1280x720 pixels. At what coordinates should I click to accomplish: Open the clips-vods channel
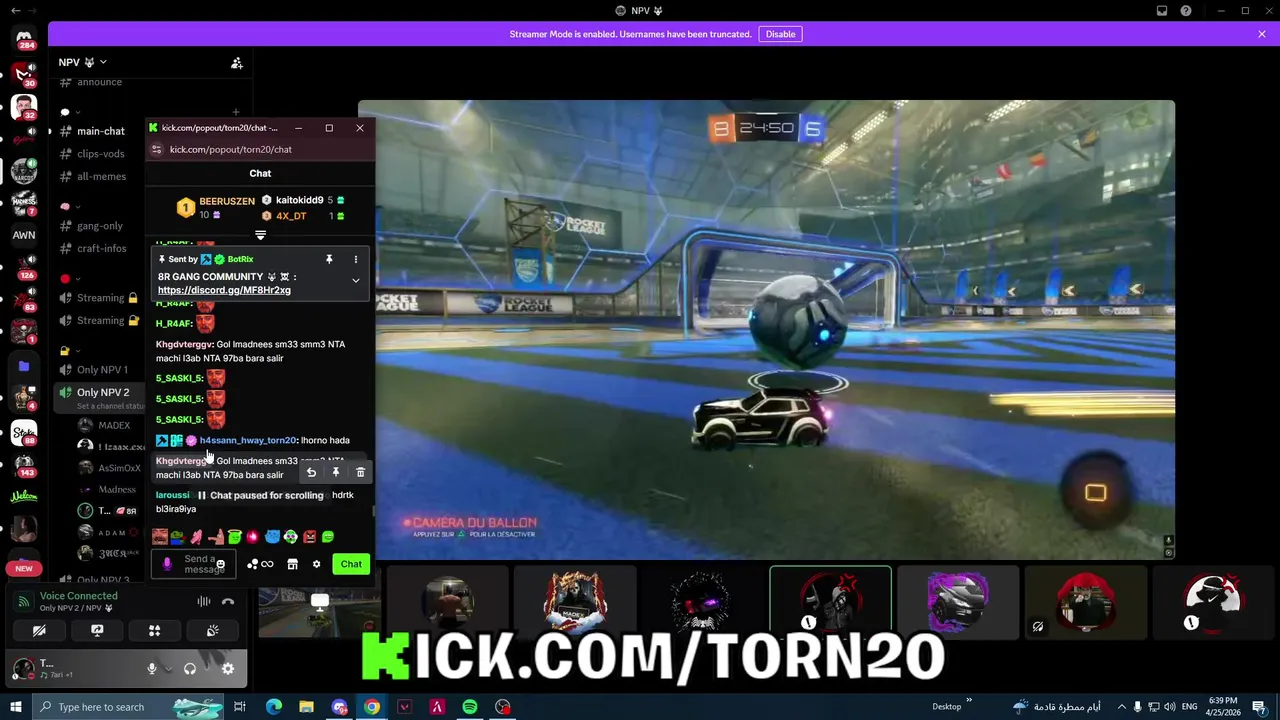point(100,154)
